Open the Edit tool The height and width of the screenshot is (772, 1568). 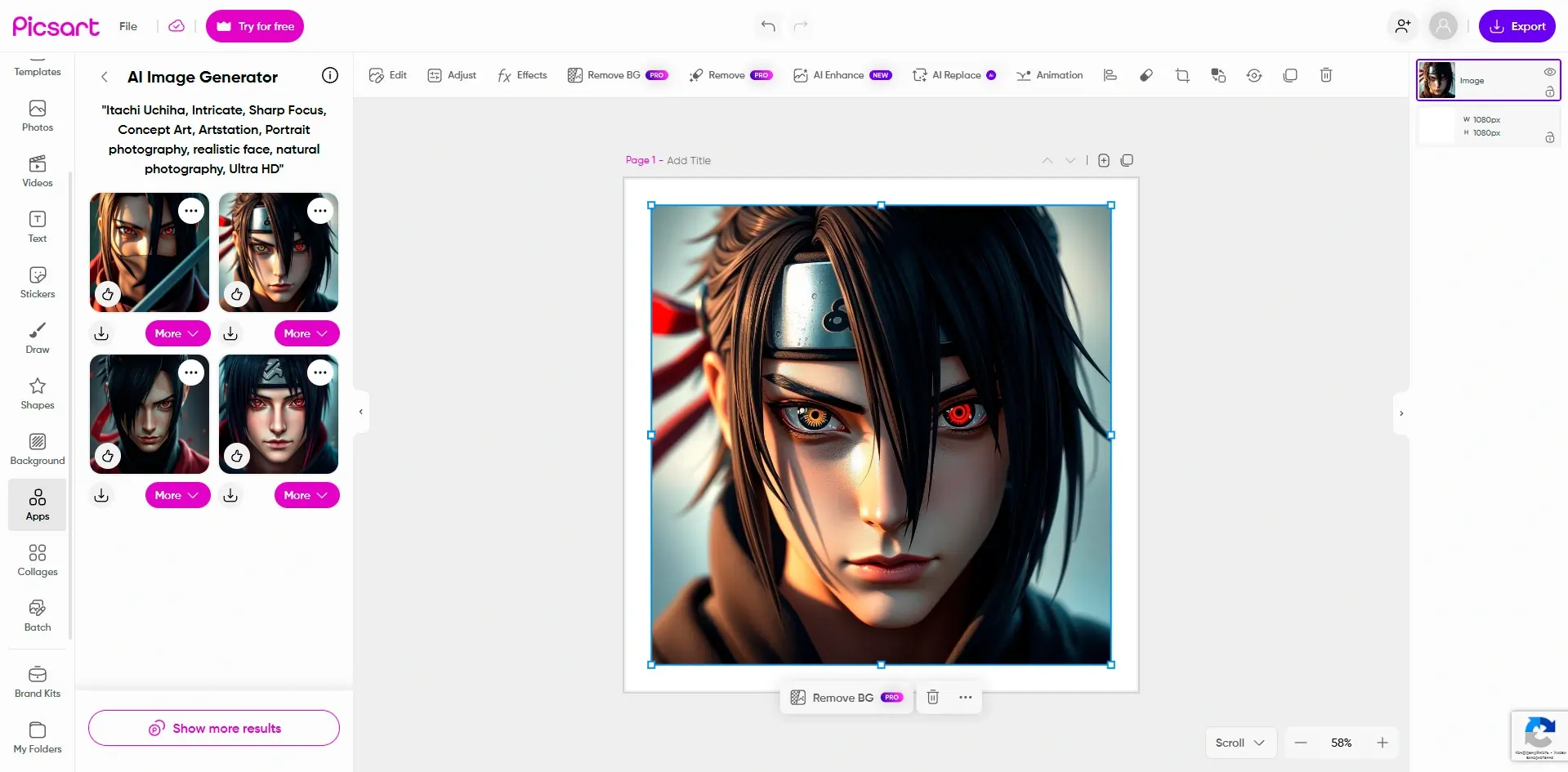point(387,75)
